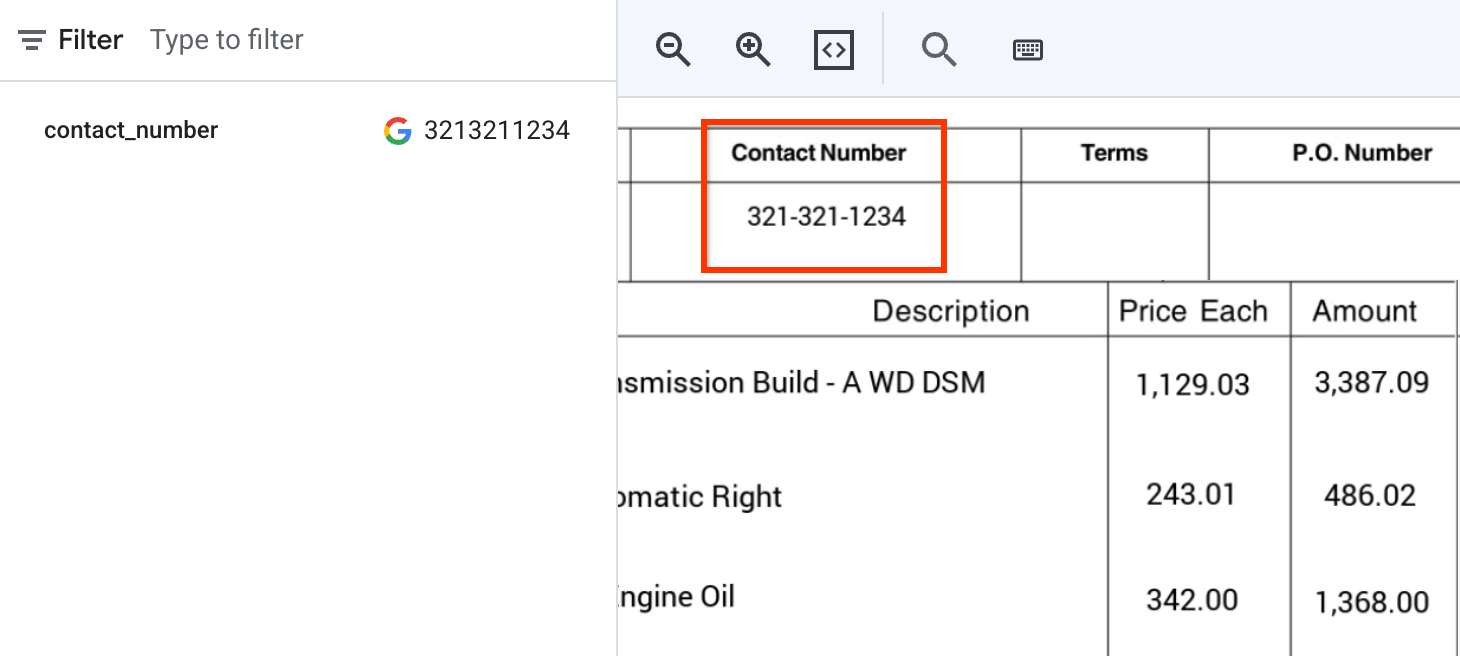
Task: Click the phone number 321-321-1234 in document
Action: tap(824, 216)
